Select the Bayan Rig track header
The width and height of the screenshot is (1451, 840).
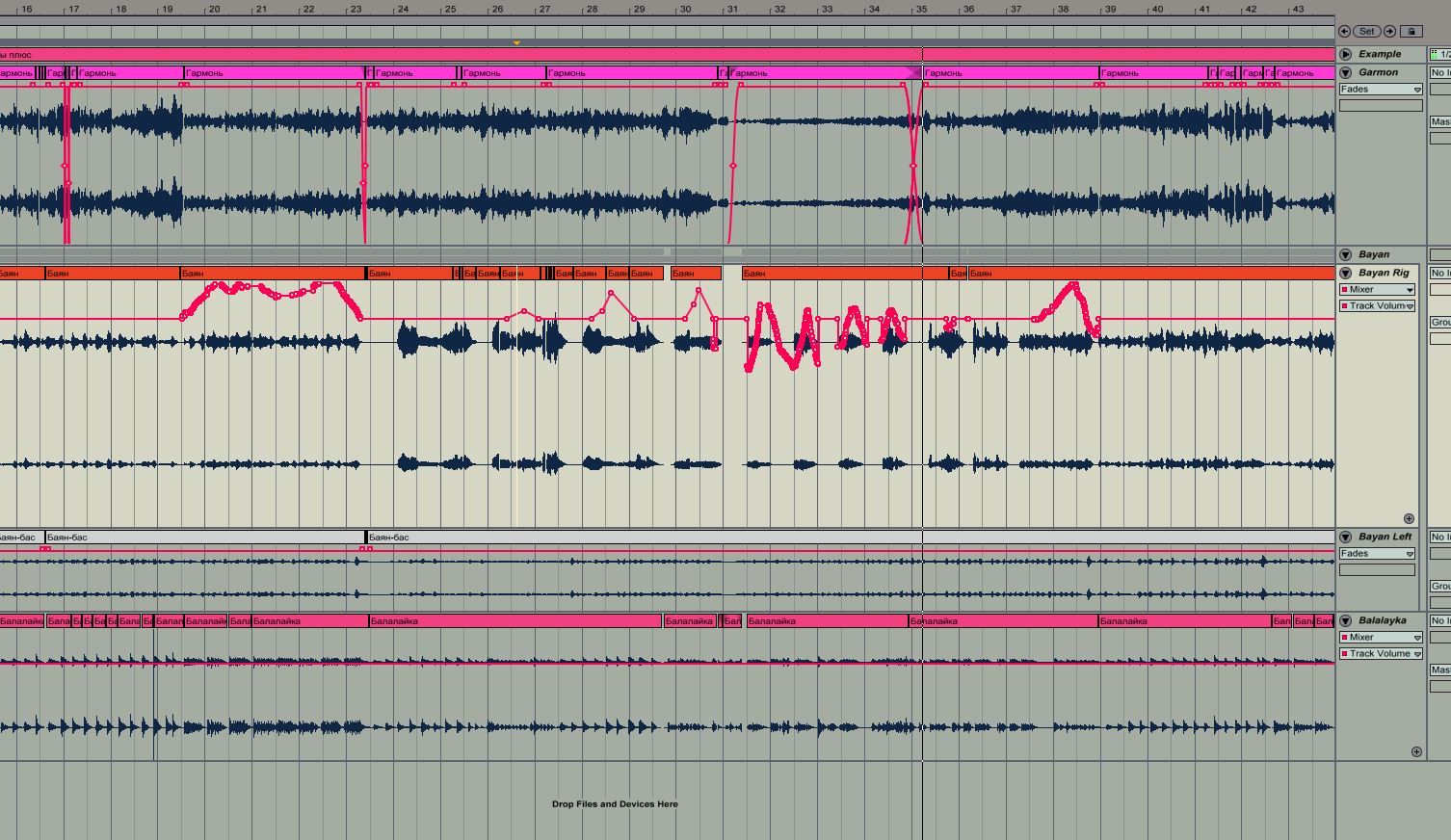click(x=1384, y=273)
